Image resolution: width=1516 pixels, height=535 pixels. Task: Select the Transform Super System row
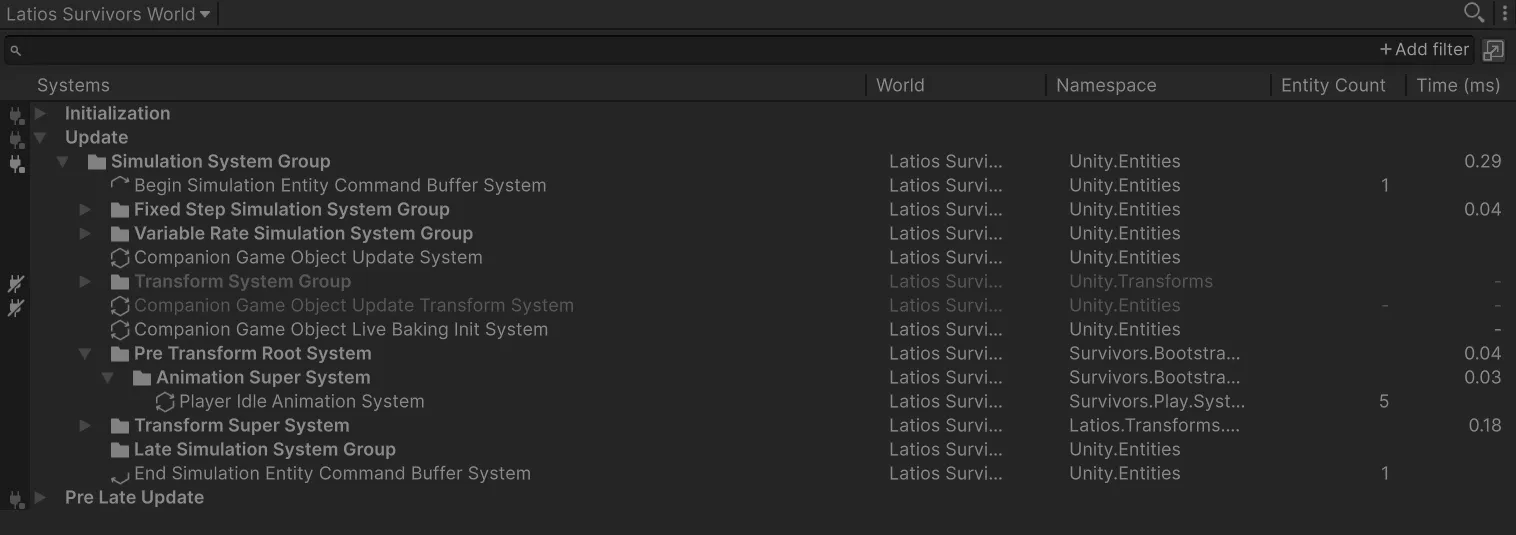point(758,426)
